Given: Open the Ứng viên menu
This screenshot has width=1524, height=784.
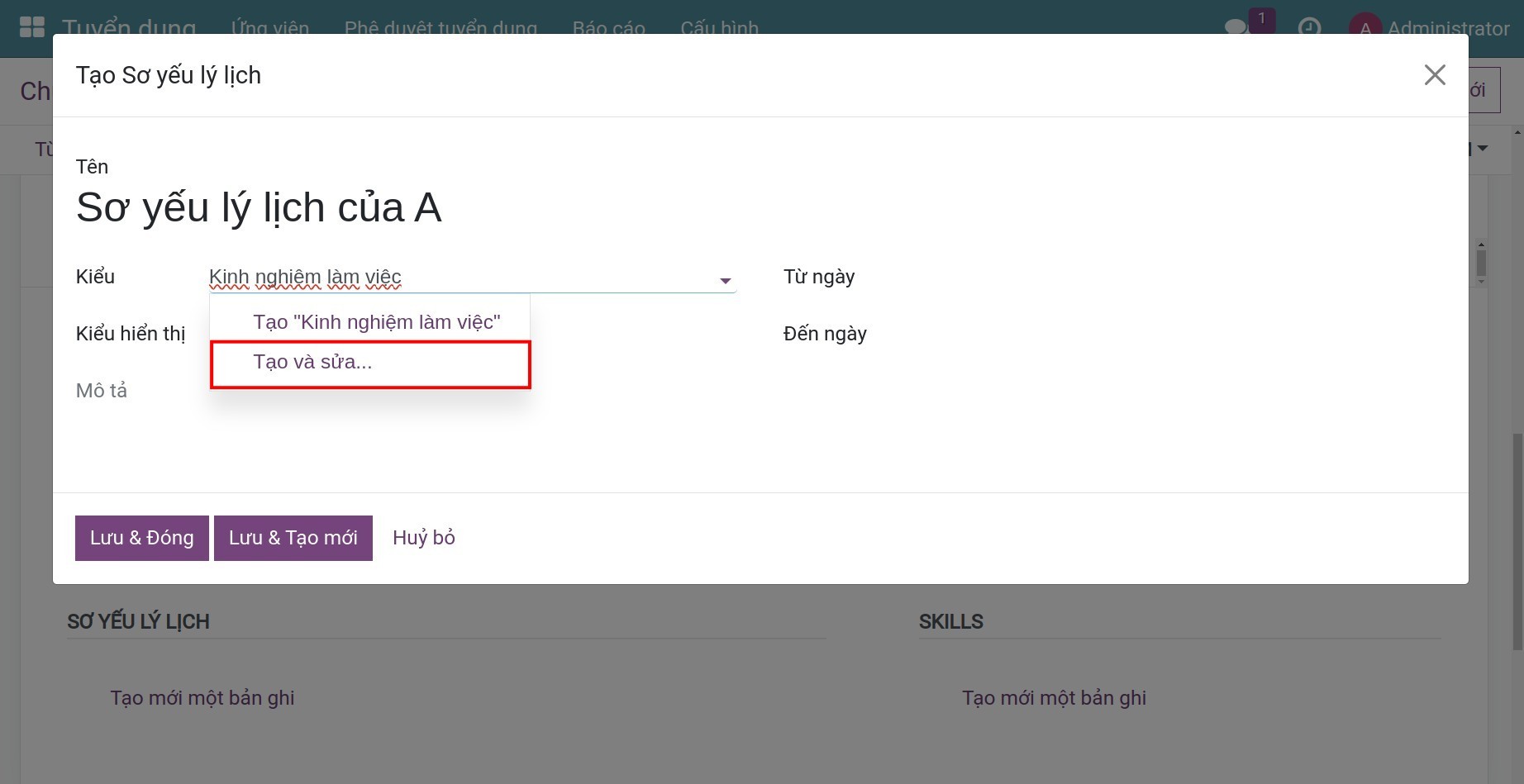Looking at the screenshot, I should [x=269, y=27].
